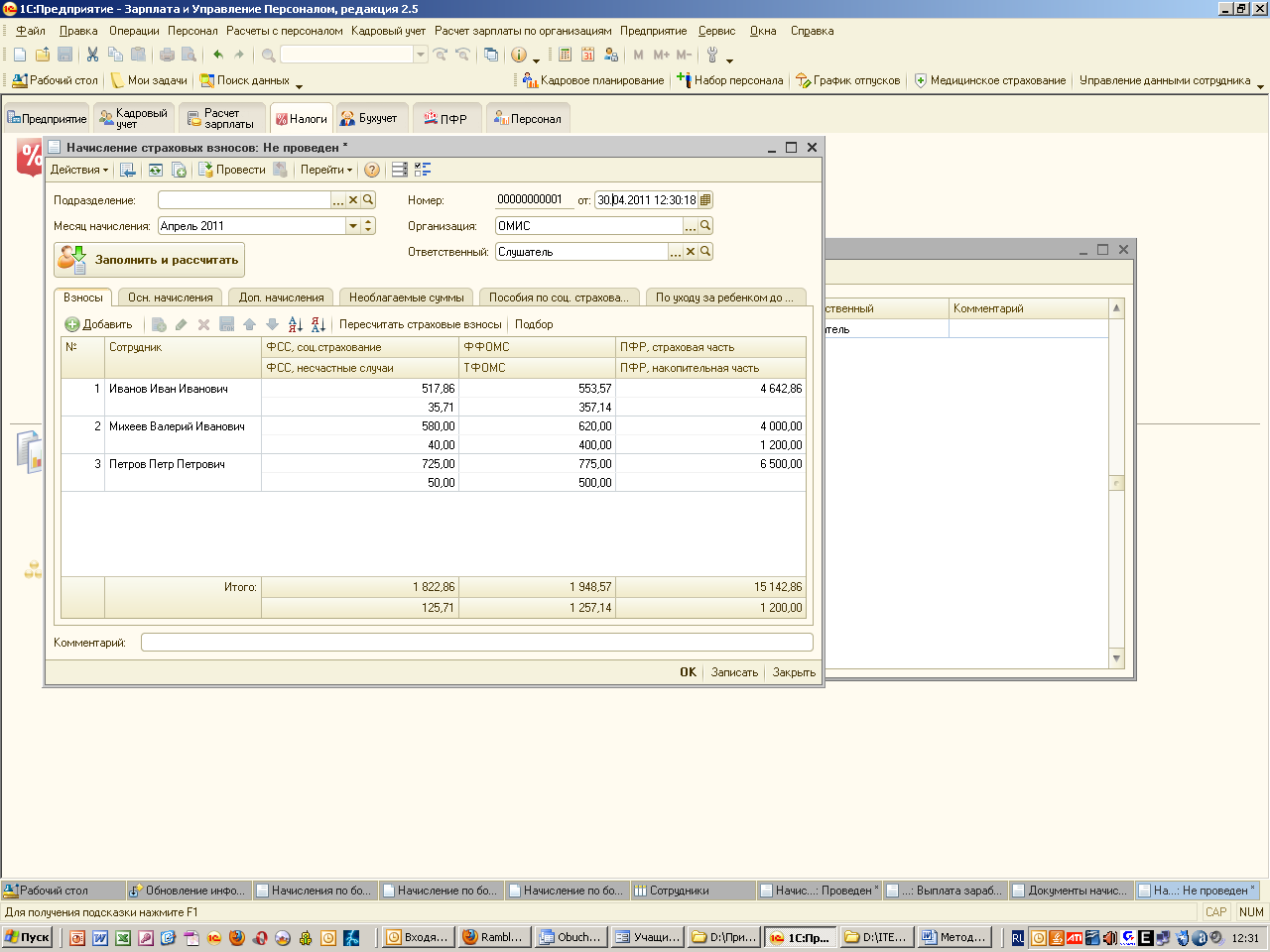
Task: Click the Закрыть button
Action: point(794,672)
